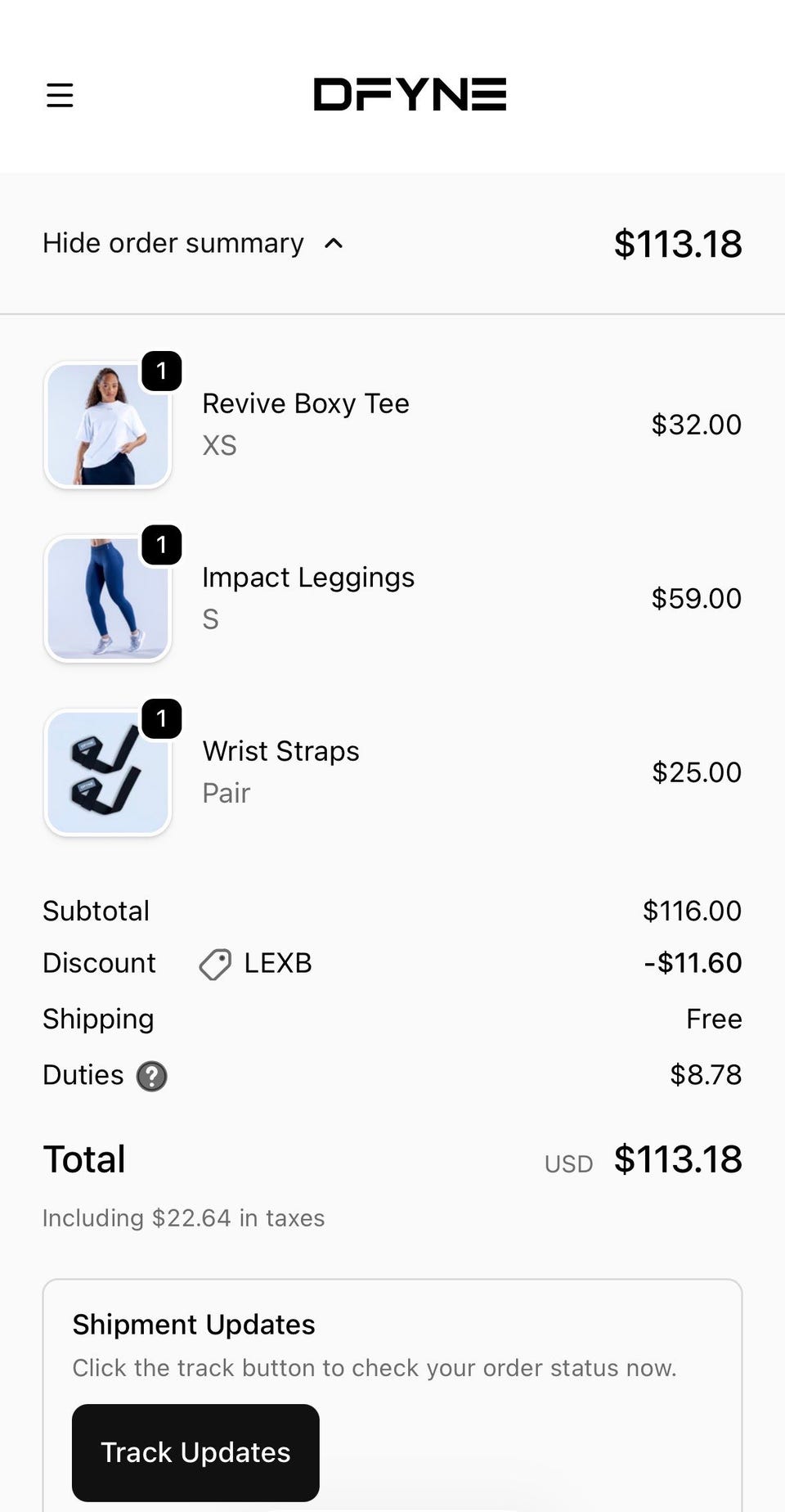Click the quantity badge on Revive Boxy Tee

[161, 371]
